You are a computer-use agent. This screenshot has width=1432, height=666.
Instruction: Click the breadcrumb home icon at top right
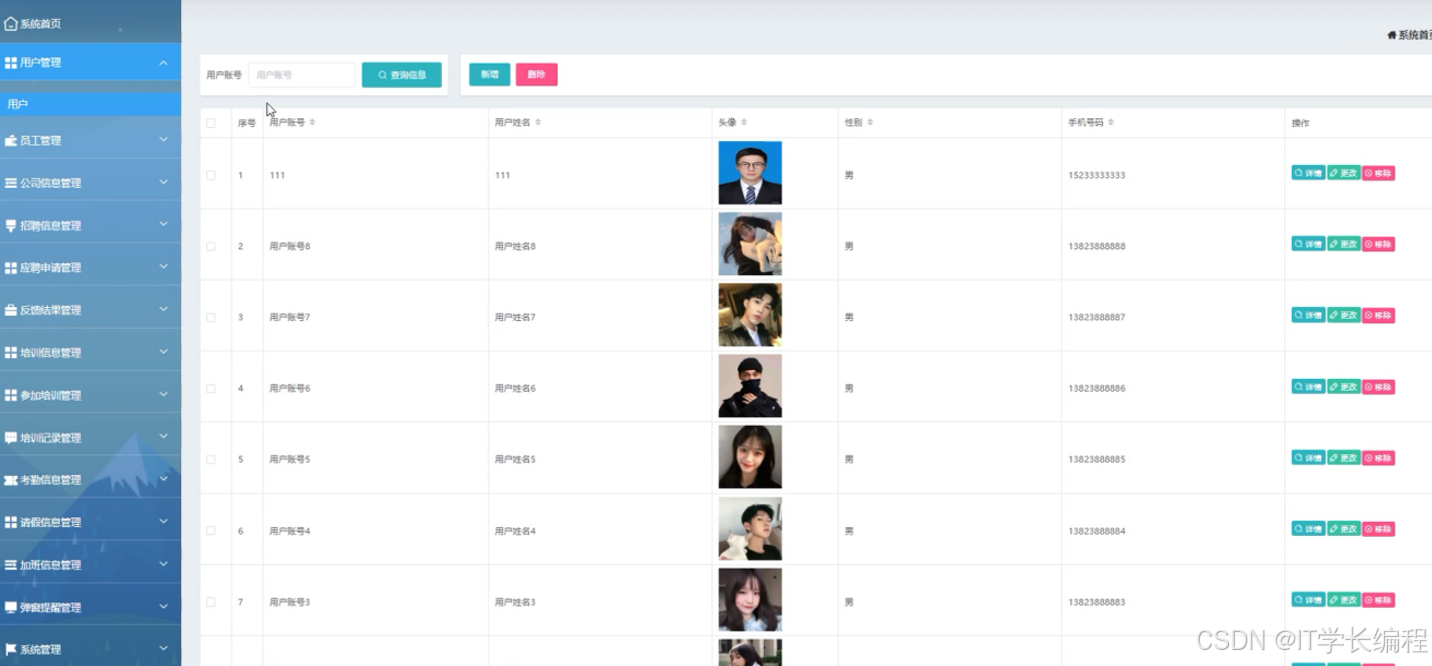click(1391, 35)
